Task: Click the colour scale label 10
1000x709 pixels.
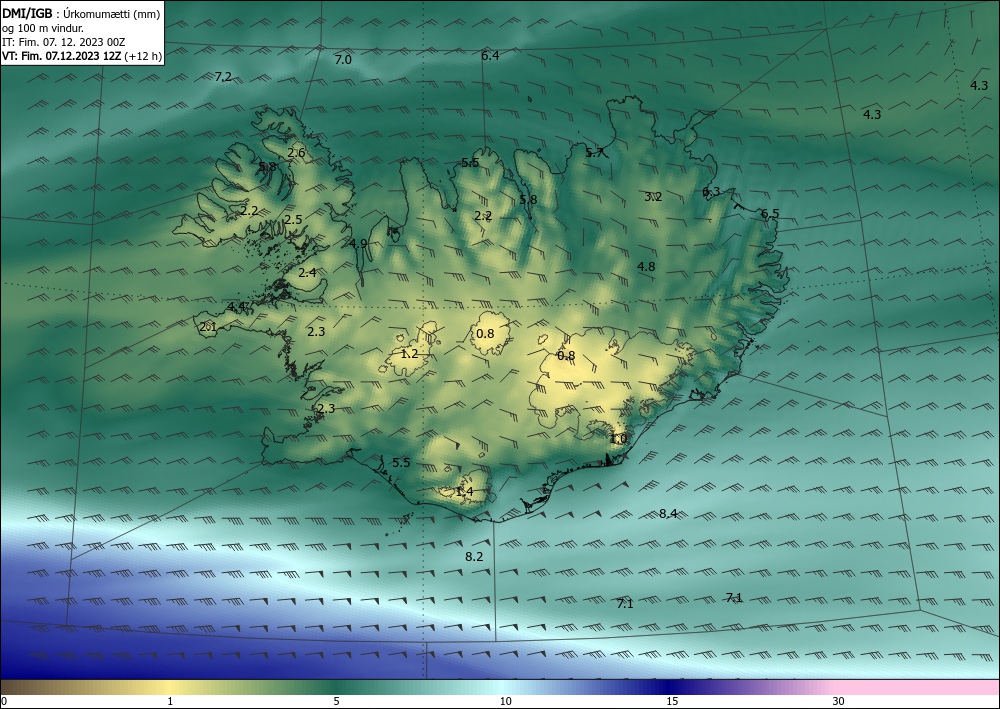Action: pos(505,702)
